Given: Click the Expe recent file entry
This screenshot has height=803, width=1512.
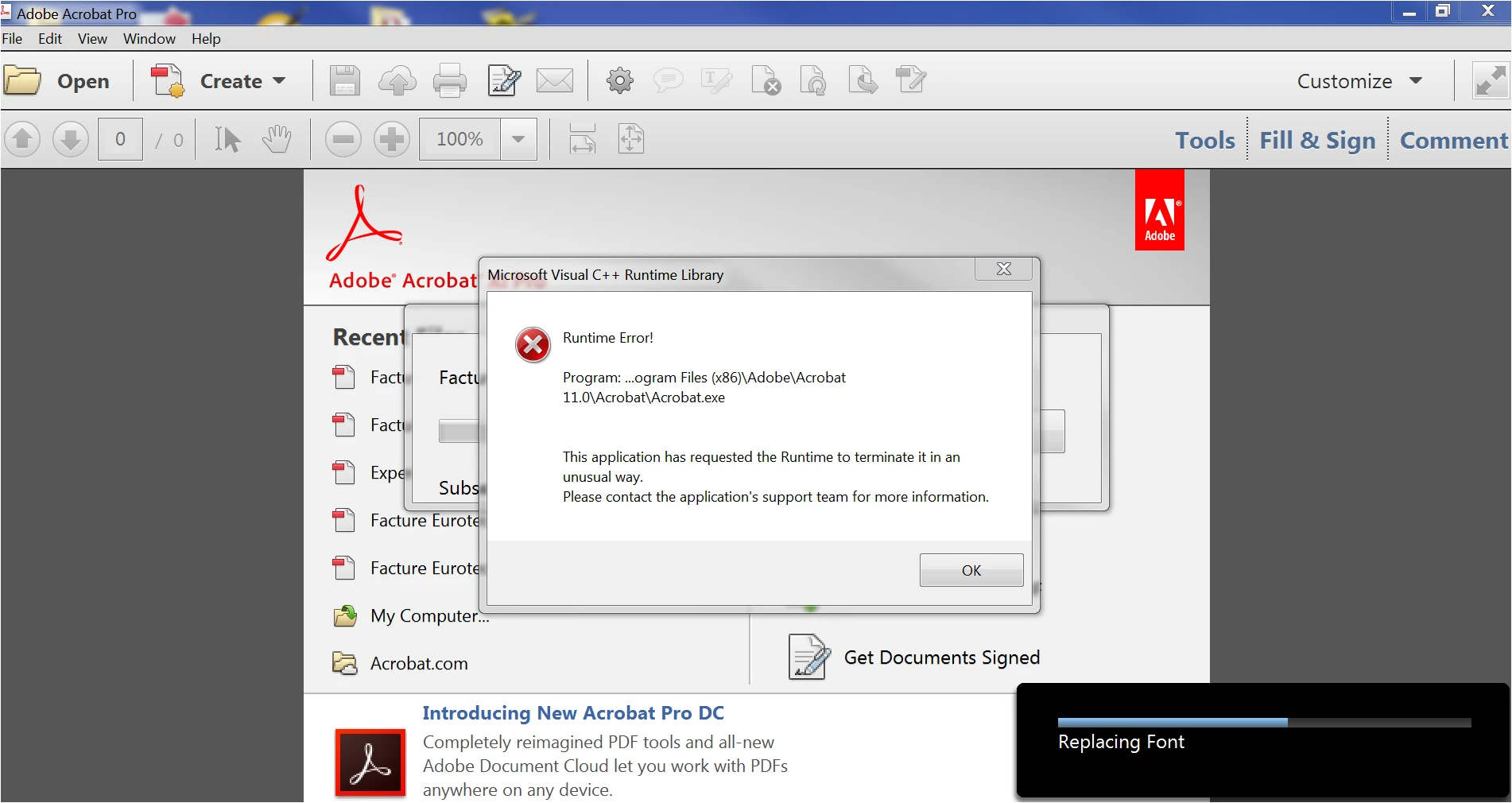Looking at the screenshot, I should coord(368,473).
